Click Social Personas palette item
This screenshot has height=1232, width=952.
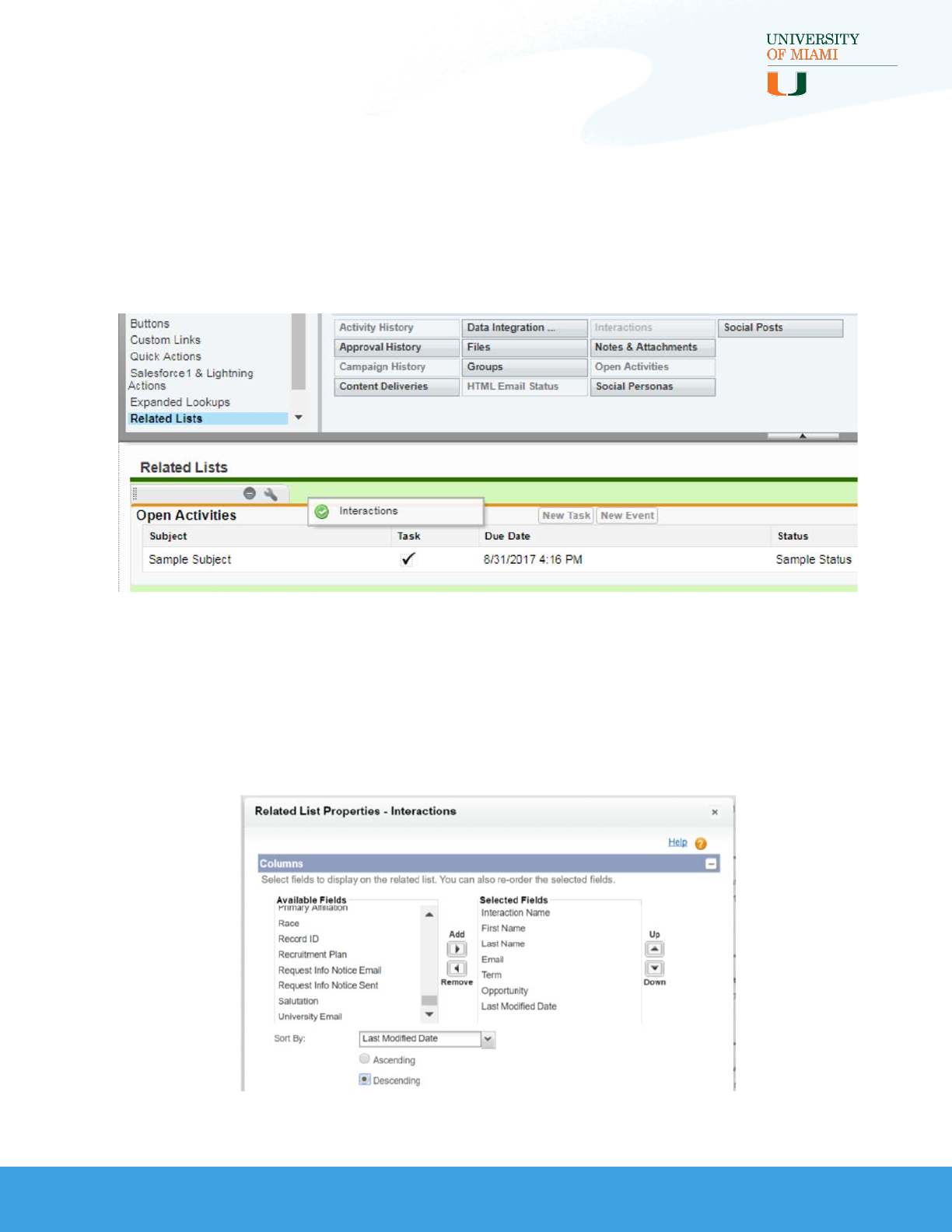(x=653, y=387)
